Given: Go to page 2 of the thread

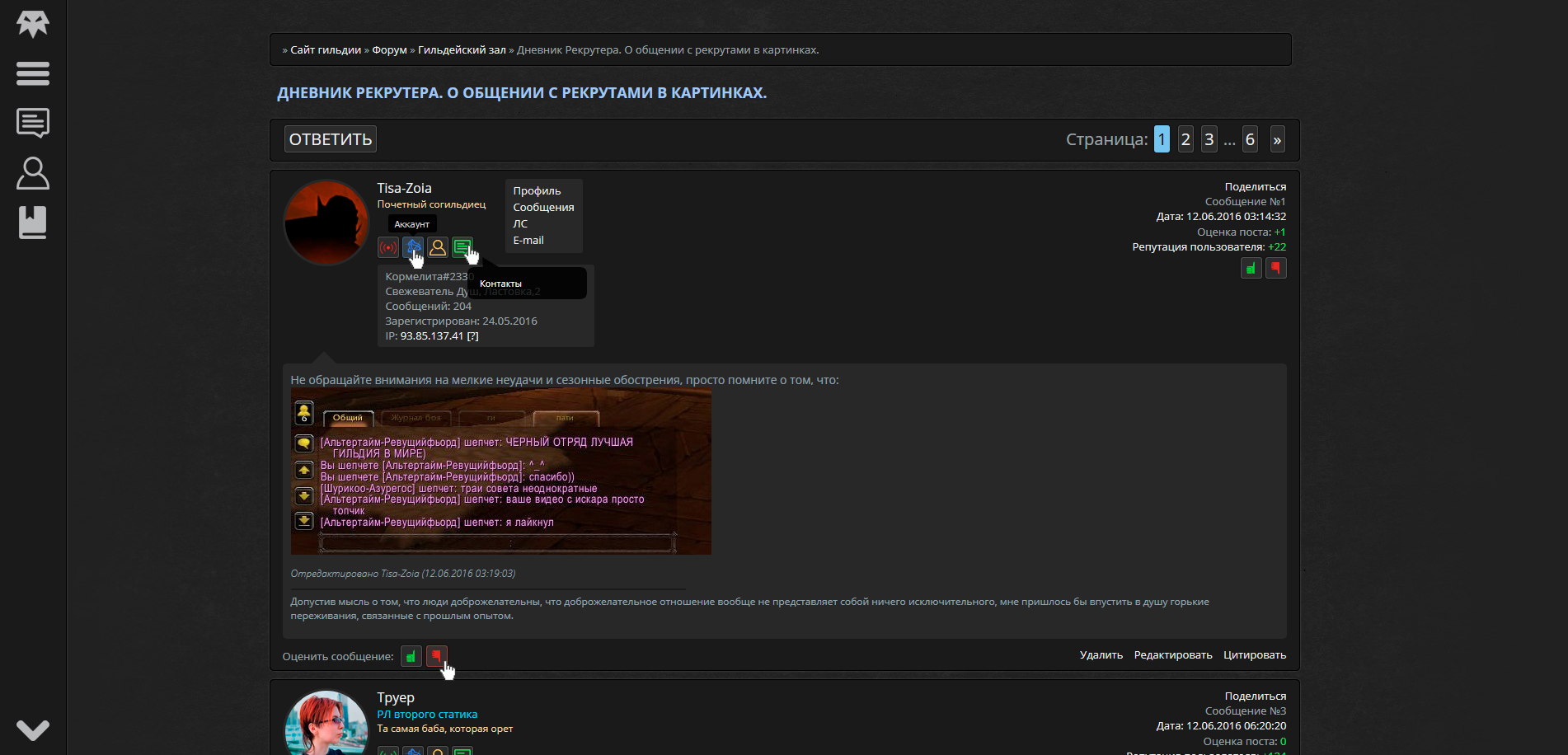Looking at the screenshot, I should pos(1185,139).
